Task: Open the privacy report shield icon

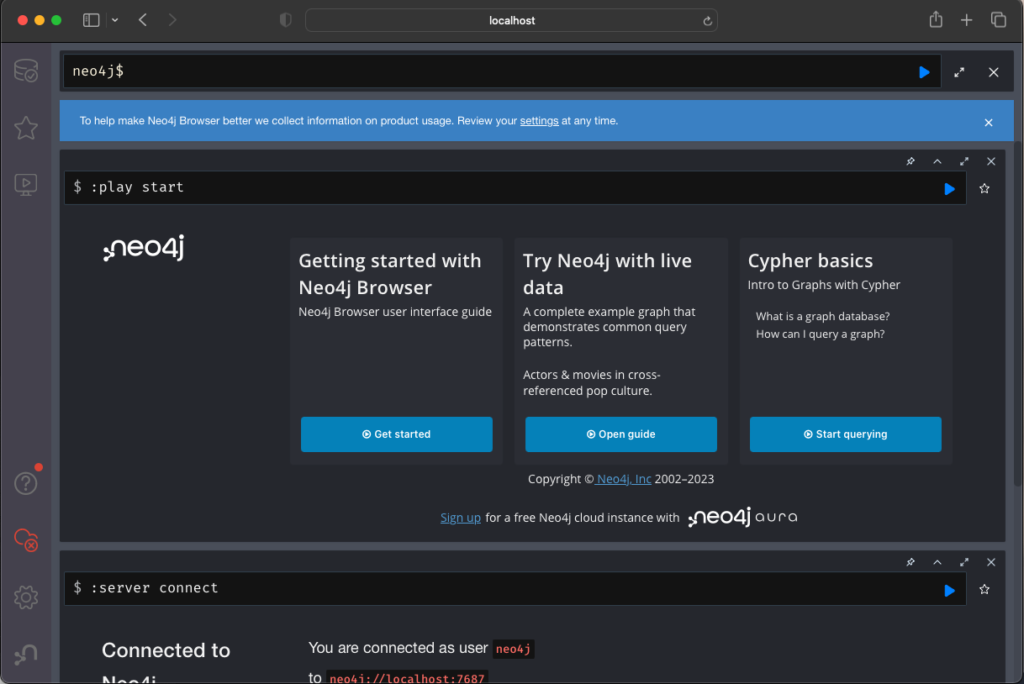Action: tap(285, 20)
